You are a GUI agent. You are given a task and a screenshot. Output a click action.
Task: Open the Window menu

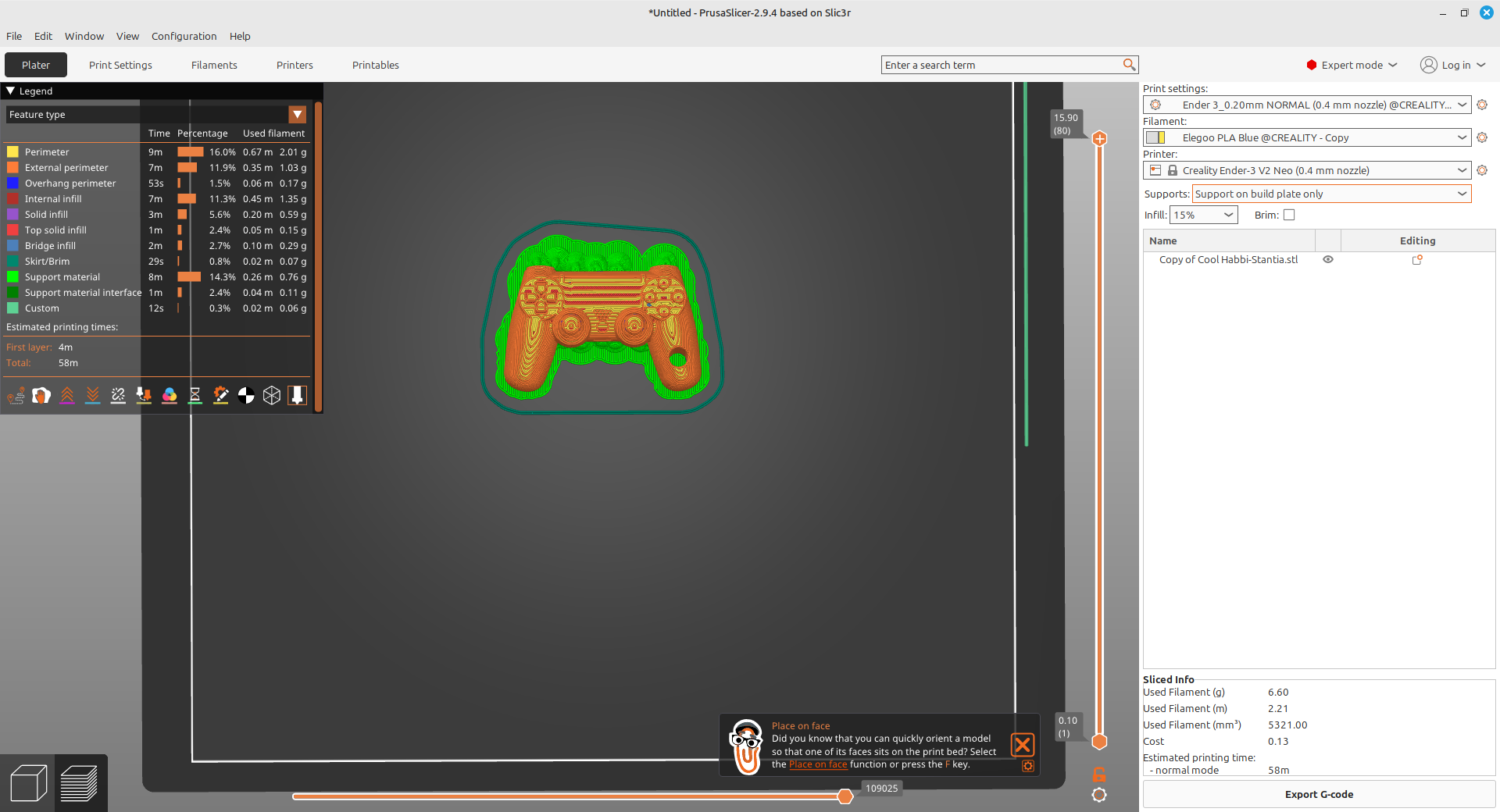[84, 36]
